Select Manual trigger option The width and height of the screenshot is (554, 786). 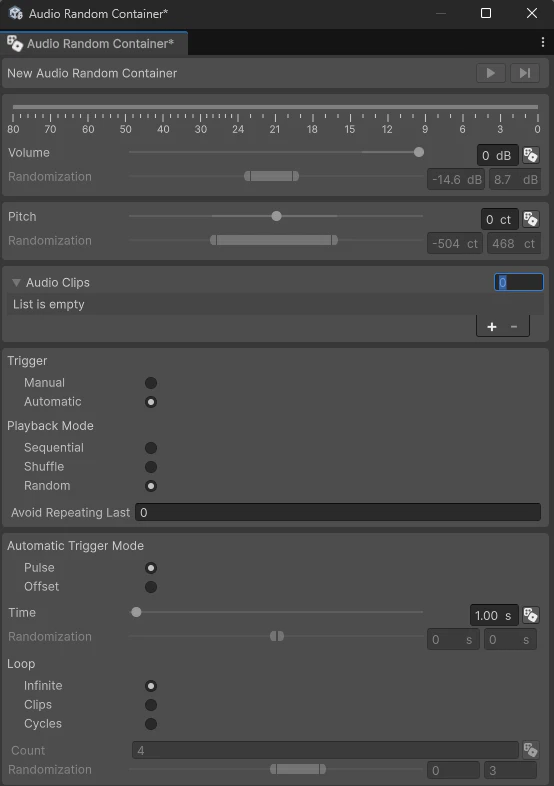151,383
